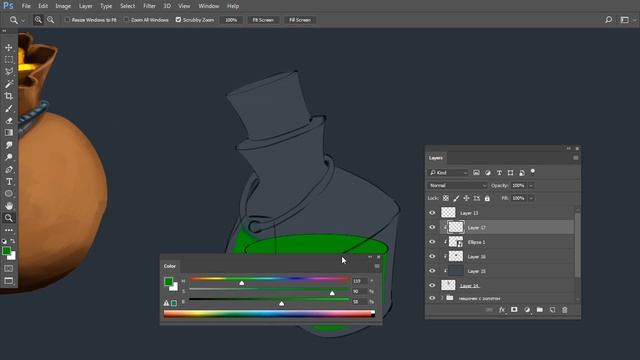Open the Kind filter dropdown in Layers

point(448,173)
